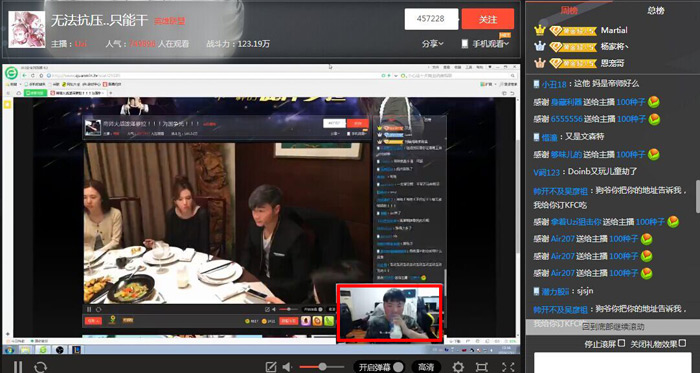Check the 关闭礼物效果 checkbox
700x373 pixels.
click(x=682, y=343)
